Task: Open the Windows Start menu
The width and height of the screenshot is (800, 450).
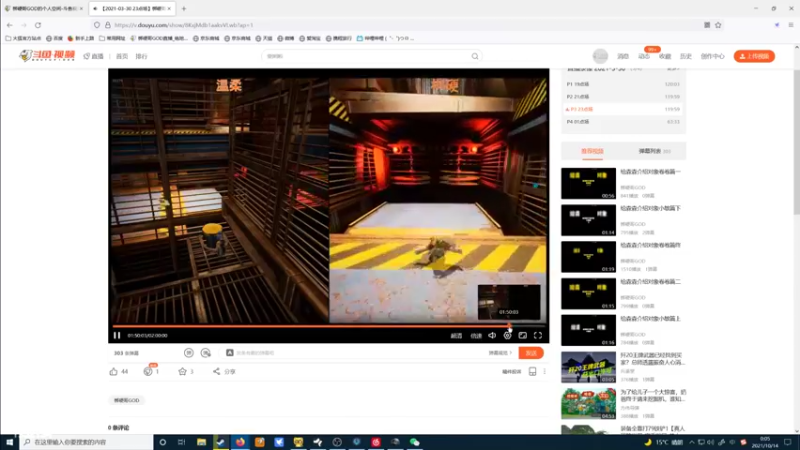Action: pyautogui.click(x=9, y=442)
